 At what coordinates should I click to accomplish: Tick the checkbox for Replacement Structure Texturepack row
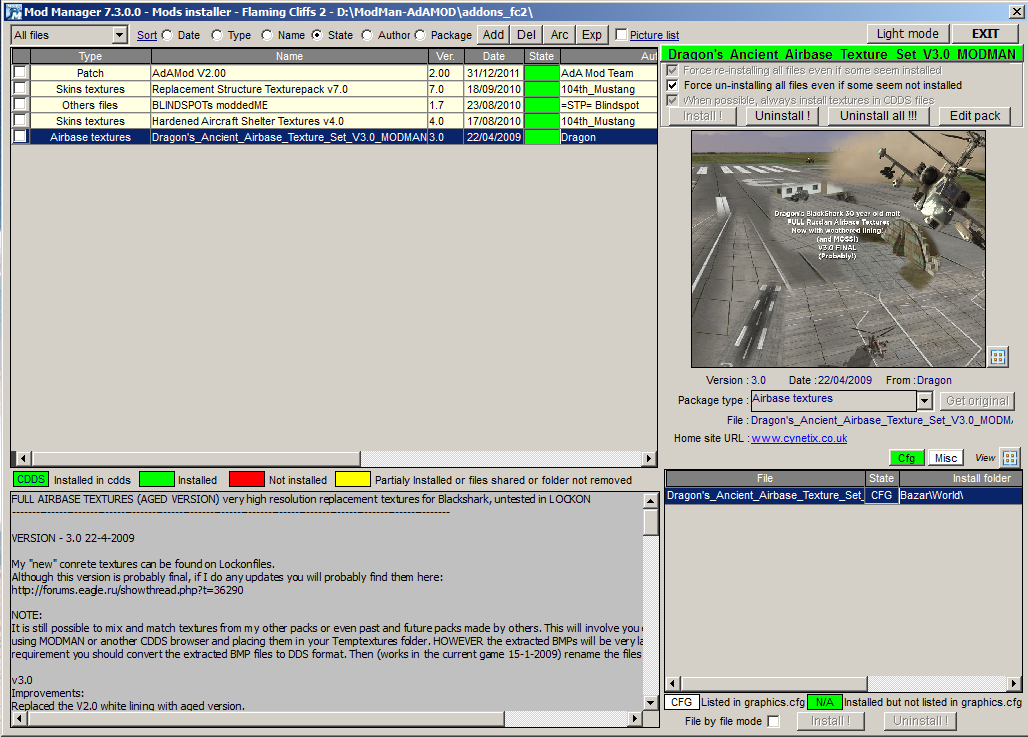tap(20, 89)
